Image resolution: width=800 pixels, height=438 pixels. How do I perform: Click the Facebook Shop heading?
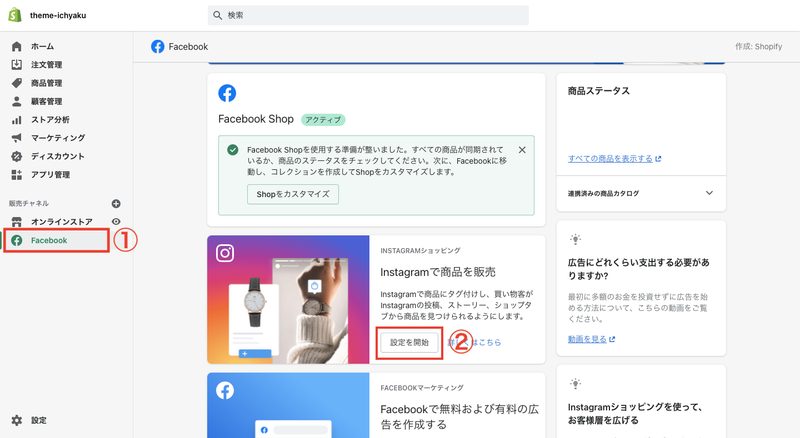(256, 119)
